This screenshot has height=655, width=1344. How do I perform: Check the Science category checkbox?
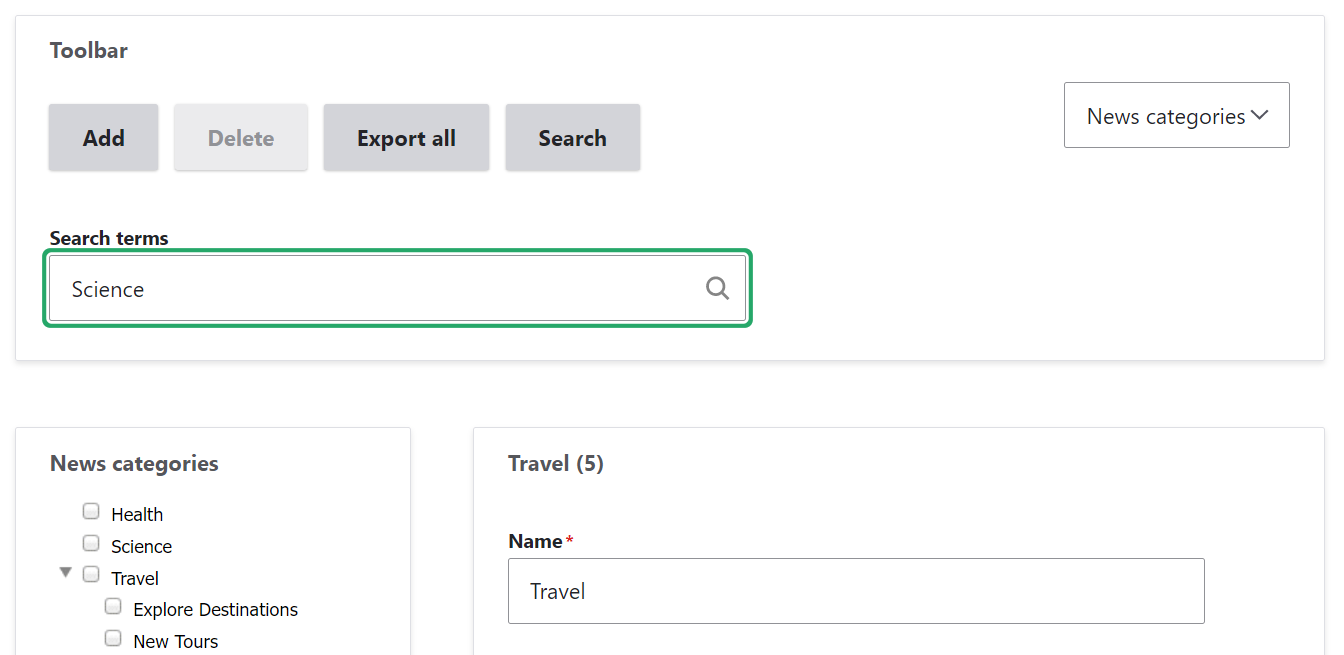point(91,542)
